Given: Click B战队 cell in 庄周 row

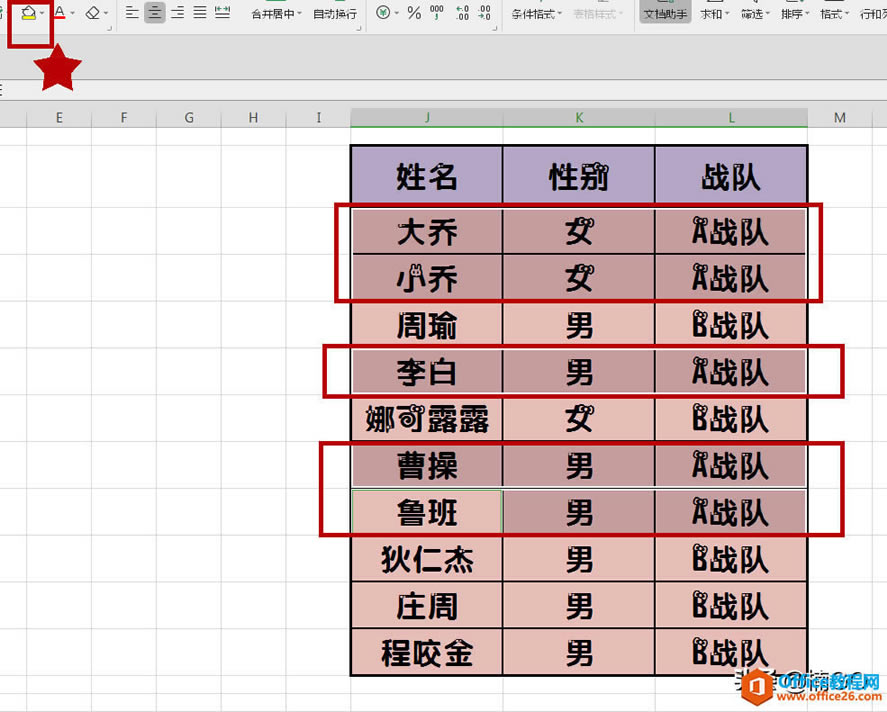Looking at the screenshot, I should (731, 606).
